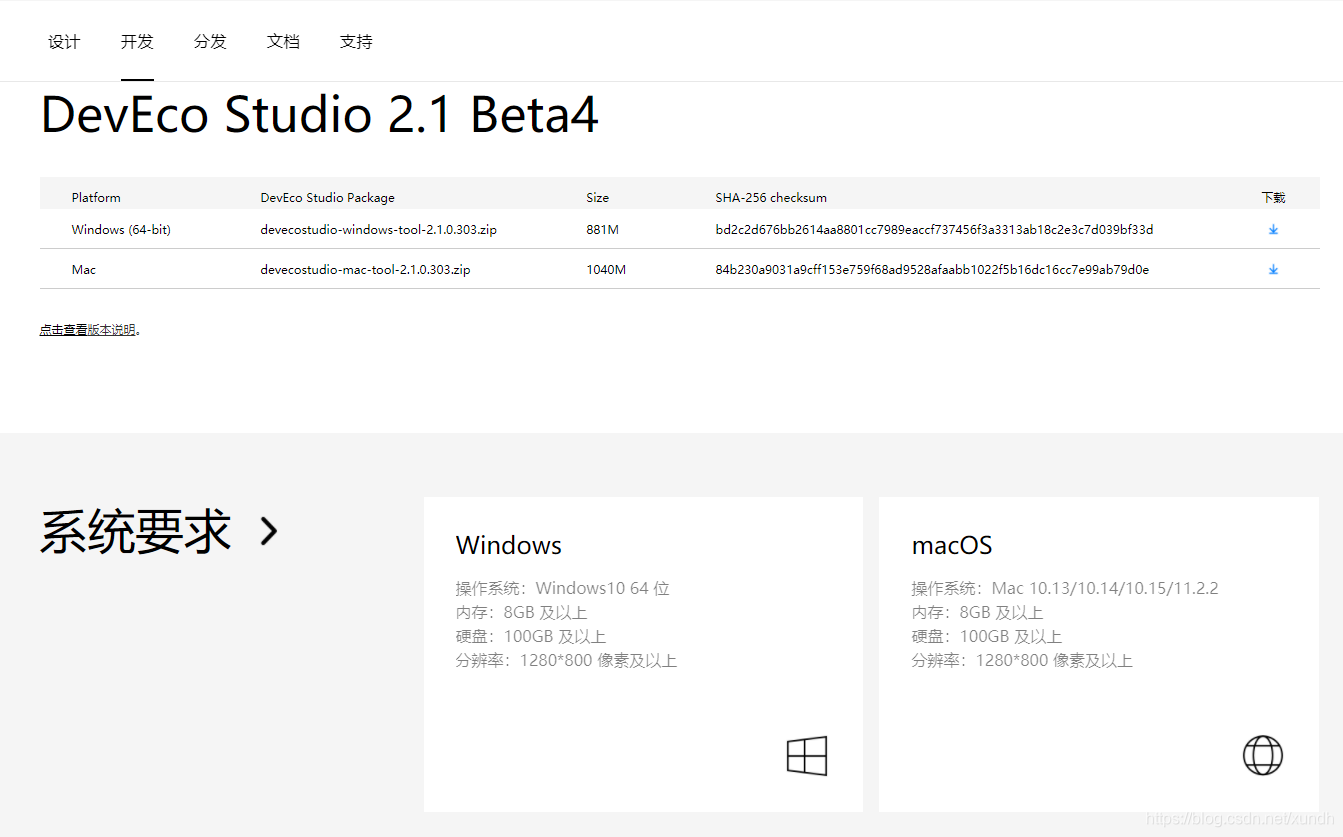
Task: Click the 881M size value
Action: point(603,230)
